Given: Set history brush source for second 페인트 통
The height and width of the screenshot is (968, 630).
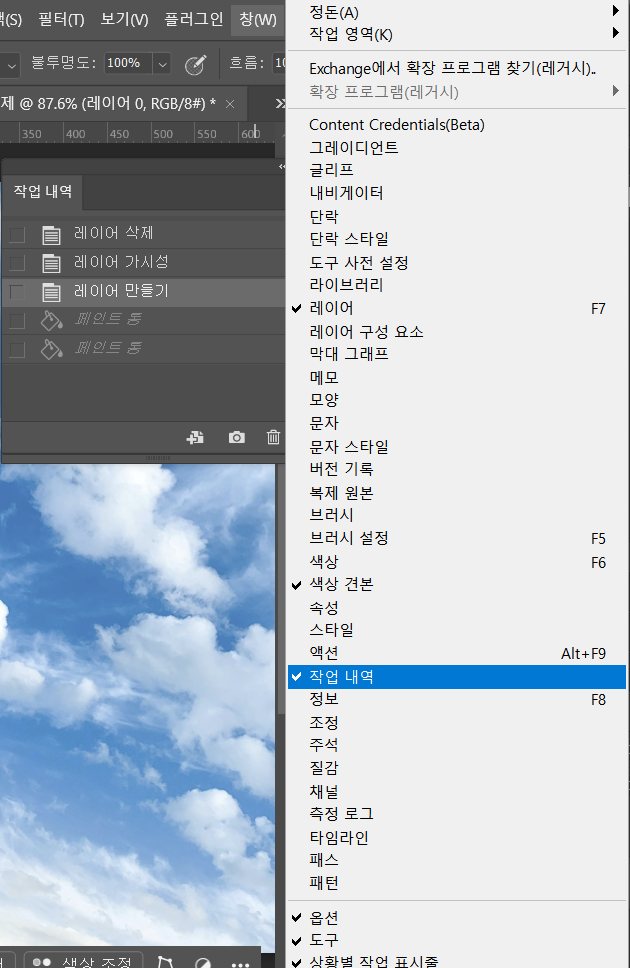Looking at the screenshot, I should coord(17,349).
